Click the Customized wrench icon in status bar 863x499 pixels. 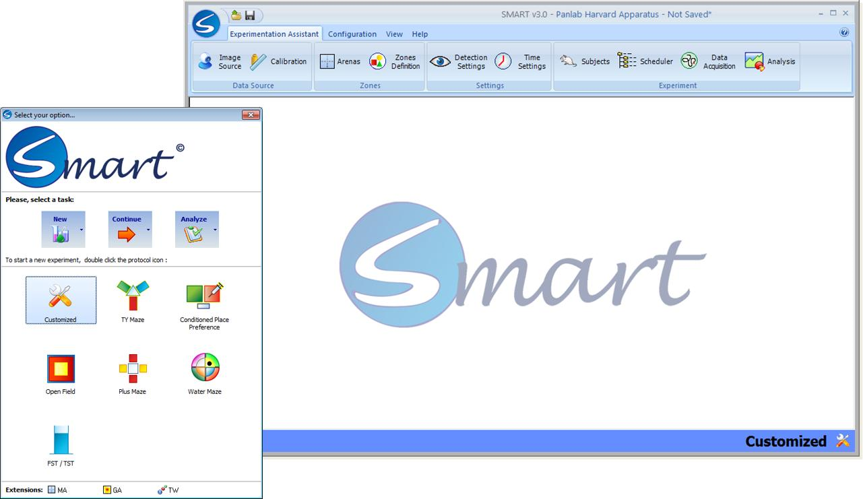(x=843, y=441)
